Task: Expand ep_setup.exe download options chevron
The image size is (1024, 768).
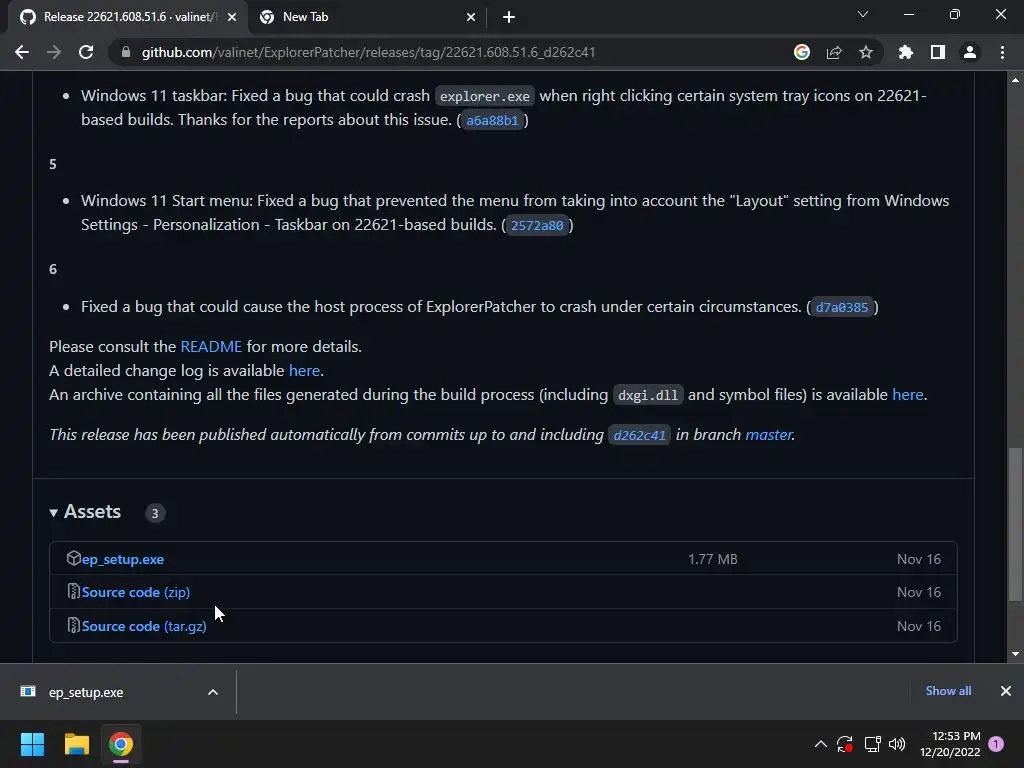Action: [x=213, y=692]
